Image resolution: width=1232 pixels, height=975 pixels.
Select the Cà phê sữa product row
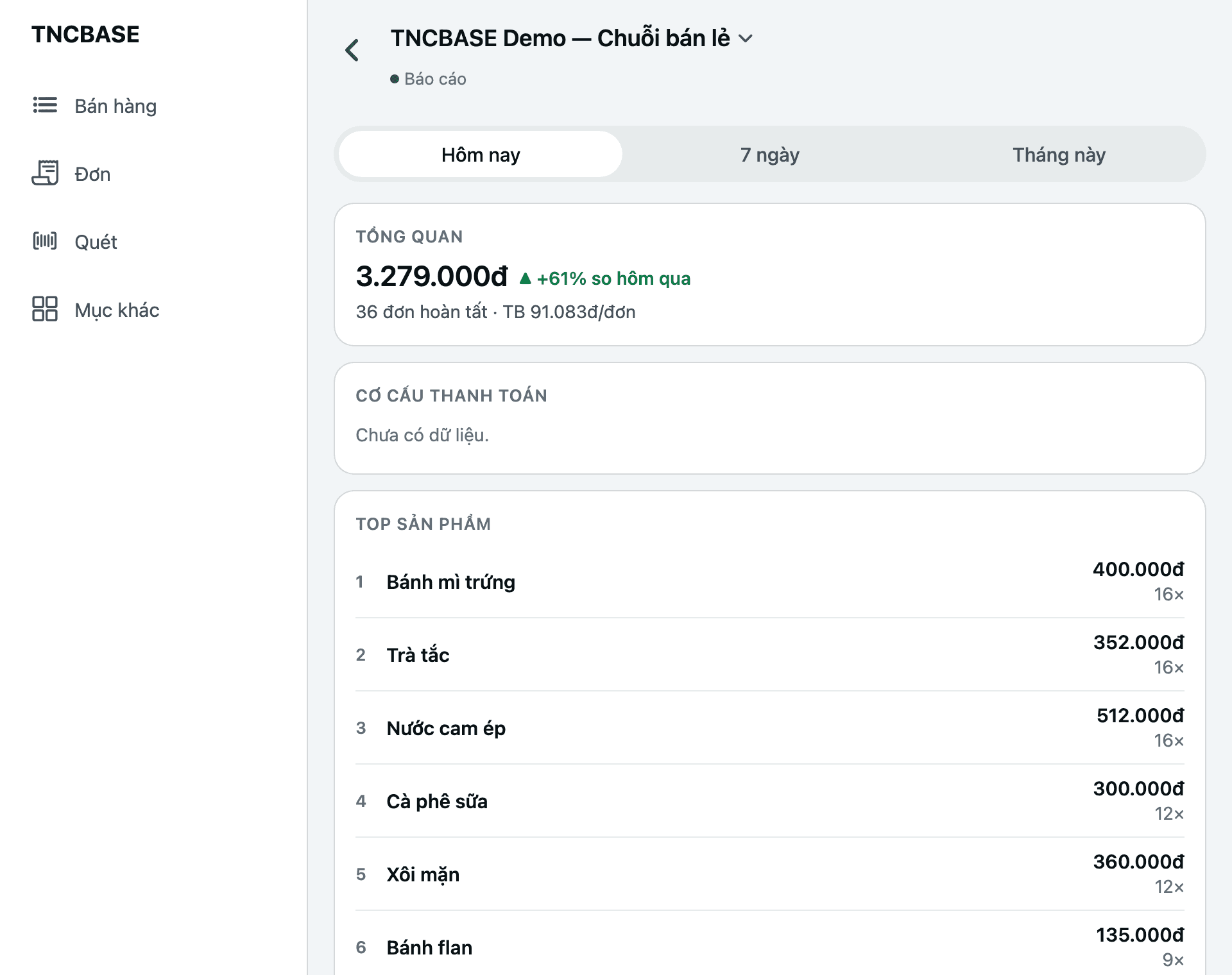(x=769, y=801)
